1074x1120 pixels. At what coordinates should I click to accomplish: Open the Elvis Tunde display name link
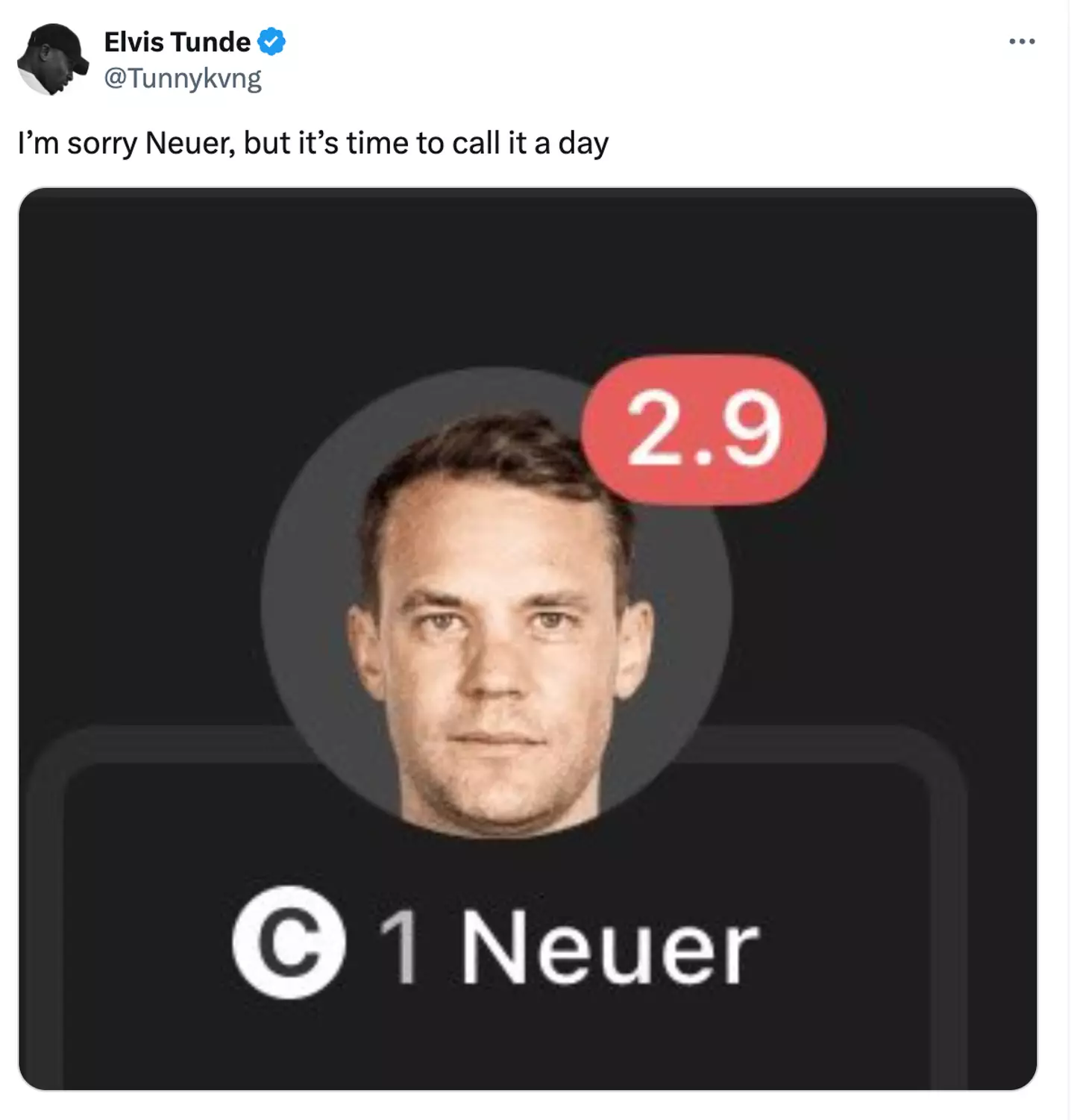tap(178, 42)
